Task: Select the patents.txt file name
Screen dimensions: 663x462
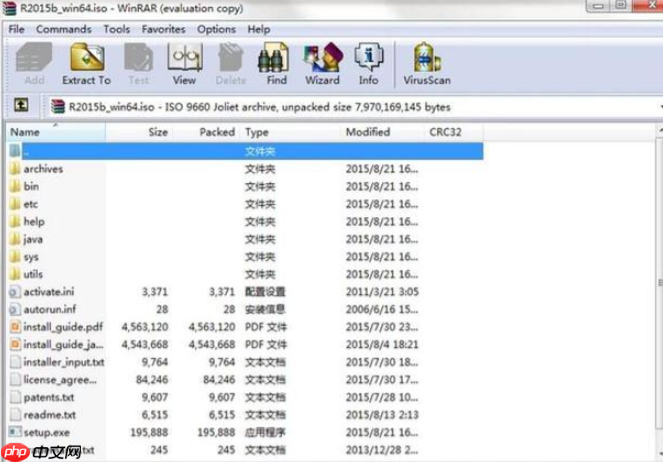Action: coord(49,397)
